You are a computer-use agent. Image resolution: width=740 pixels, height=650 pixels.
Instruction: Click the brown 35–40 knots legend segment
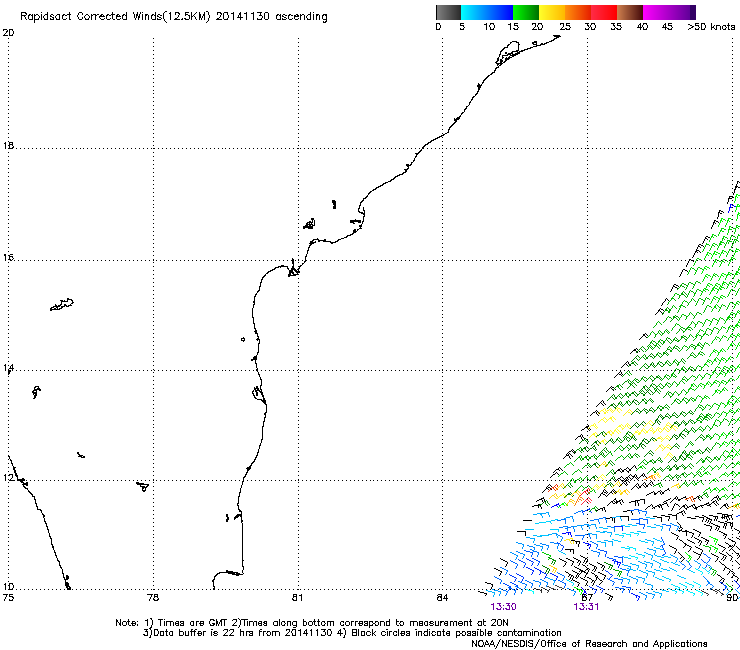[x=630, y=12]
